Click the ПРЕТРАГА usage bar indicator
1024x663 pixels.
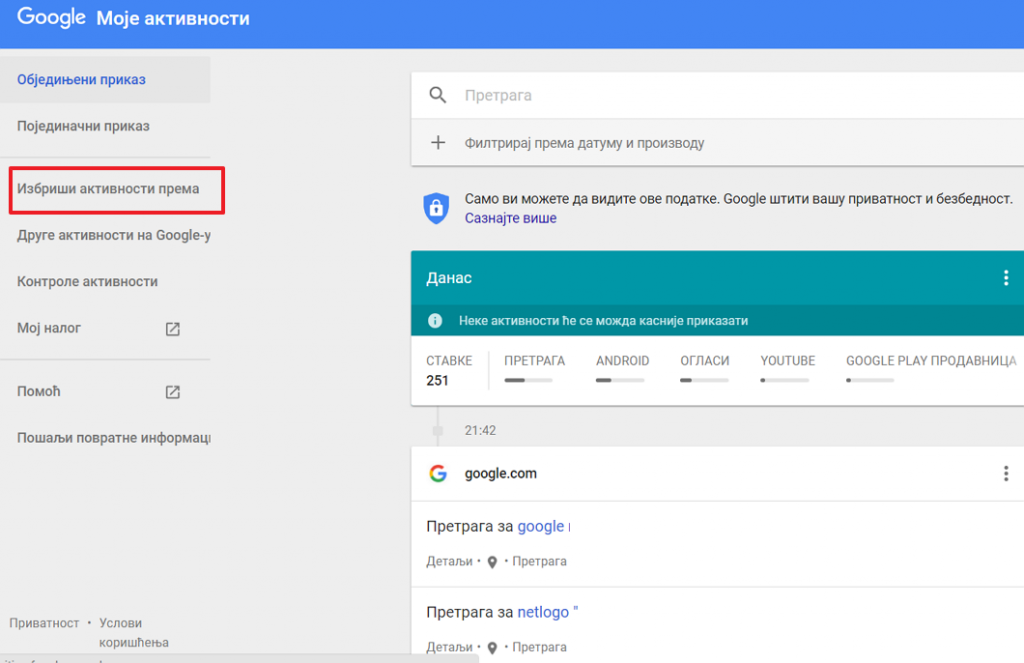pos(528,380)
